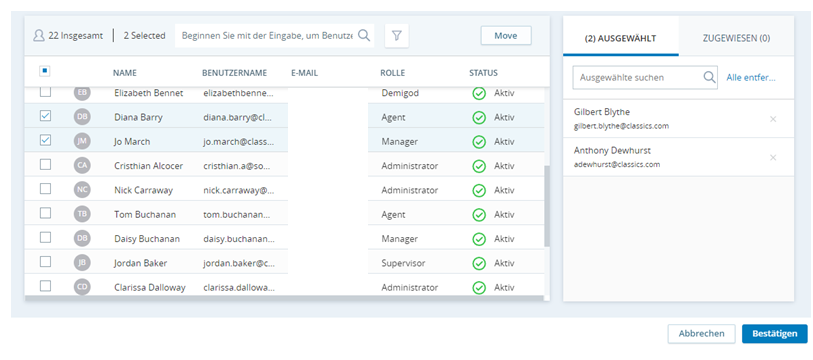Screen dimensions: 813x360
Task: Remove Anthony Dewhurst with the X icon
Action: click(x=773, y=158)
